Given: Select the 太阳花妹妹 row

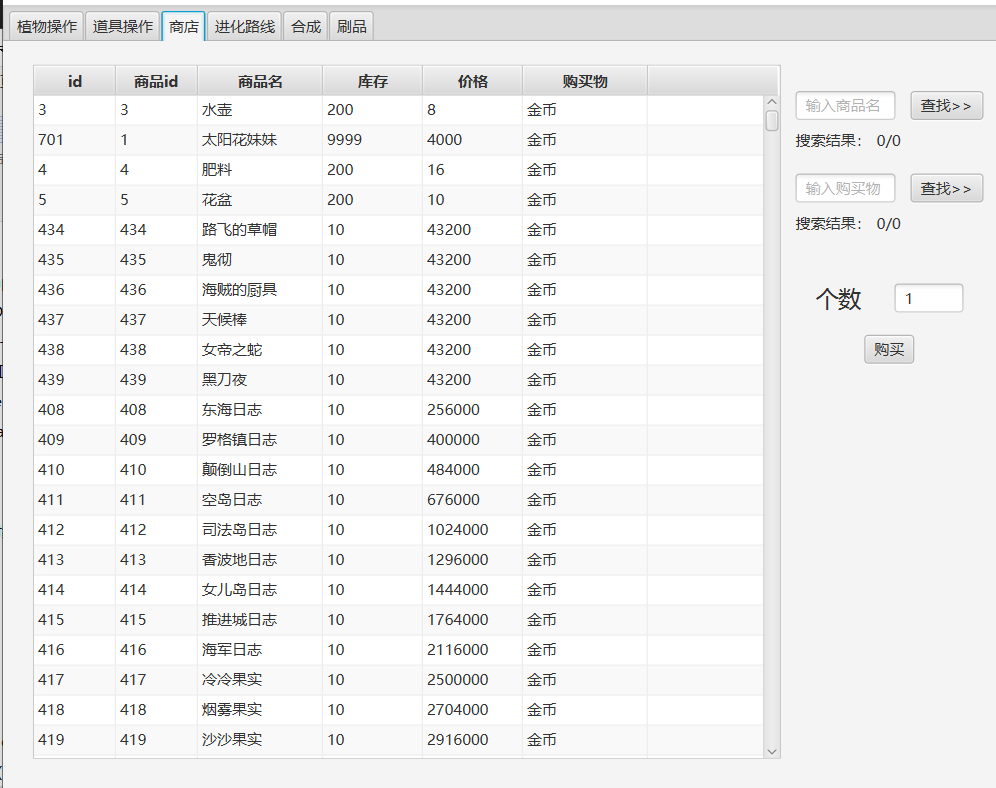Looking at the screenshot, I should coord(398,140).
